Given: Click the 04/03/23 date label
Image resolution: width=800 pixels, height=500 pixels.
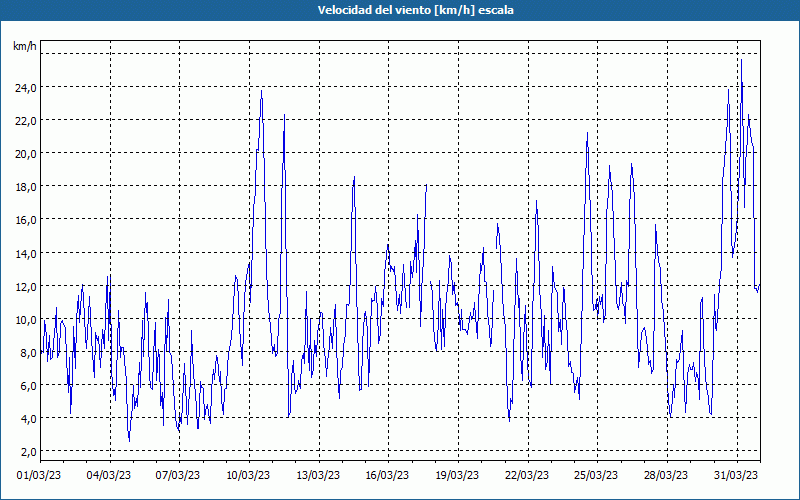Looking at the screenshot, I should point(109,475).
